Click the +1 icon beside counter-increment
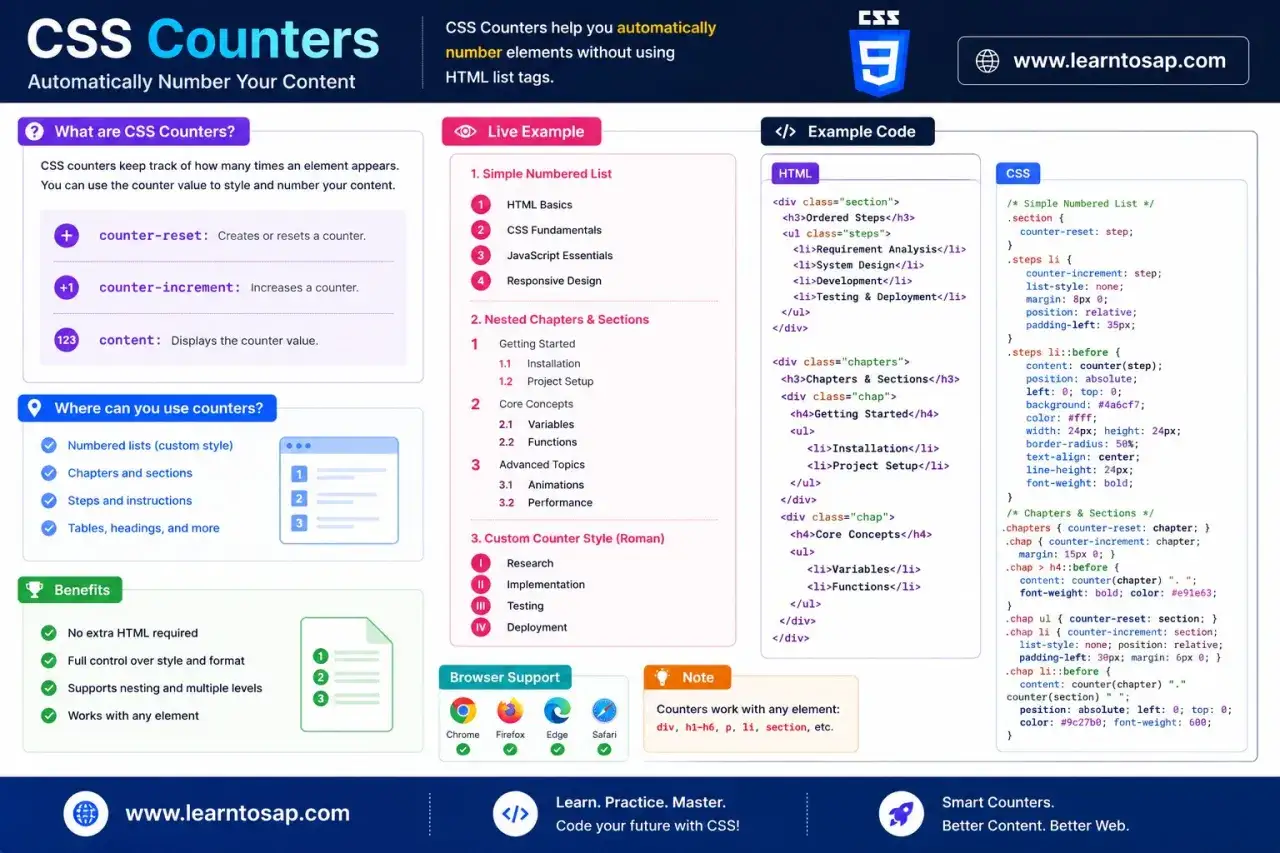The image size is (1280, 853). click(66, 288)
